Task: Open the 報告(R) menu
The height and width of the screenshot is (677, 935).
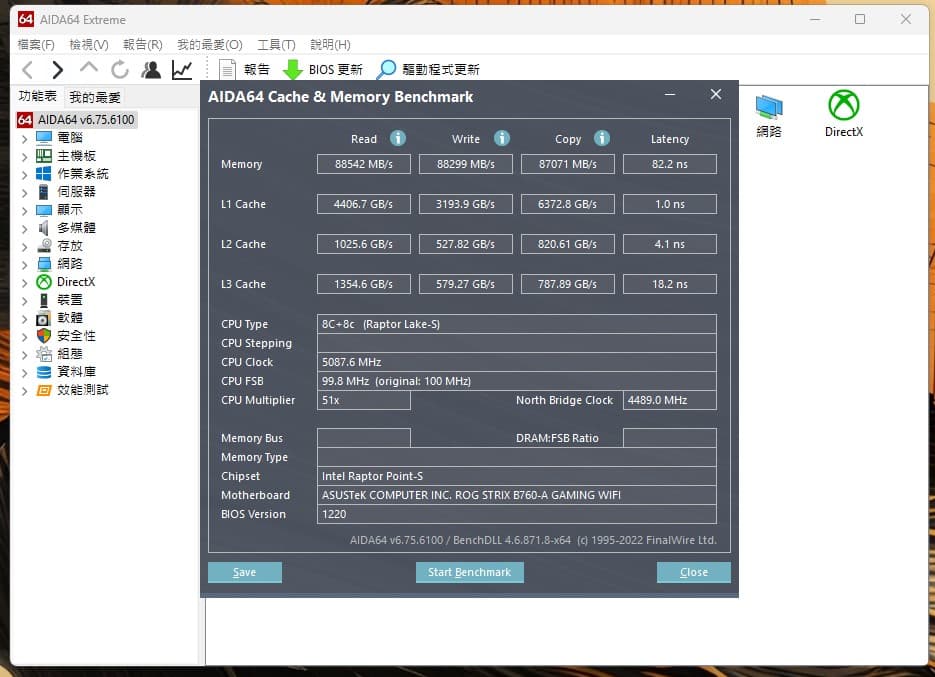Action: click(143, 45)
